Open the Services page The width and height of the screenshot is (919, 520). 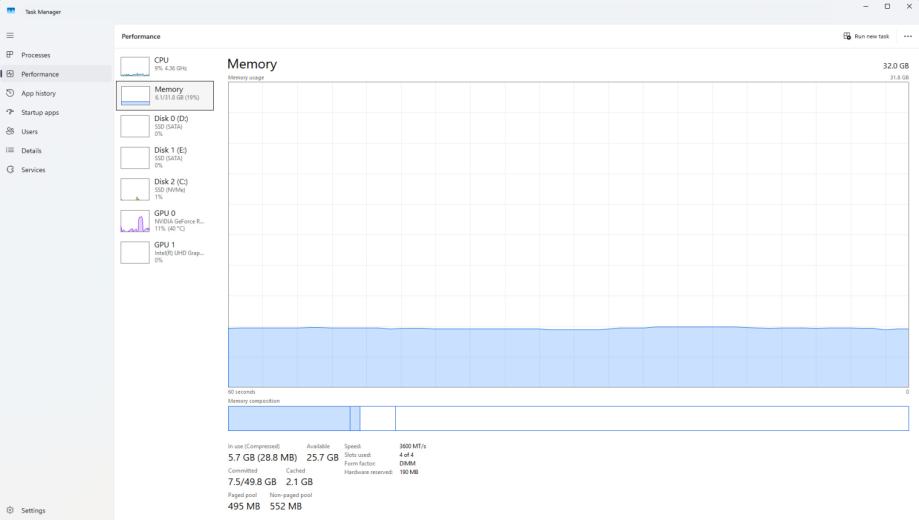(x=33, y=170)
